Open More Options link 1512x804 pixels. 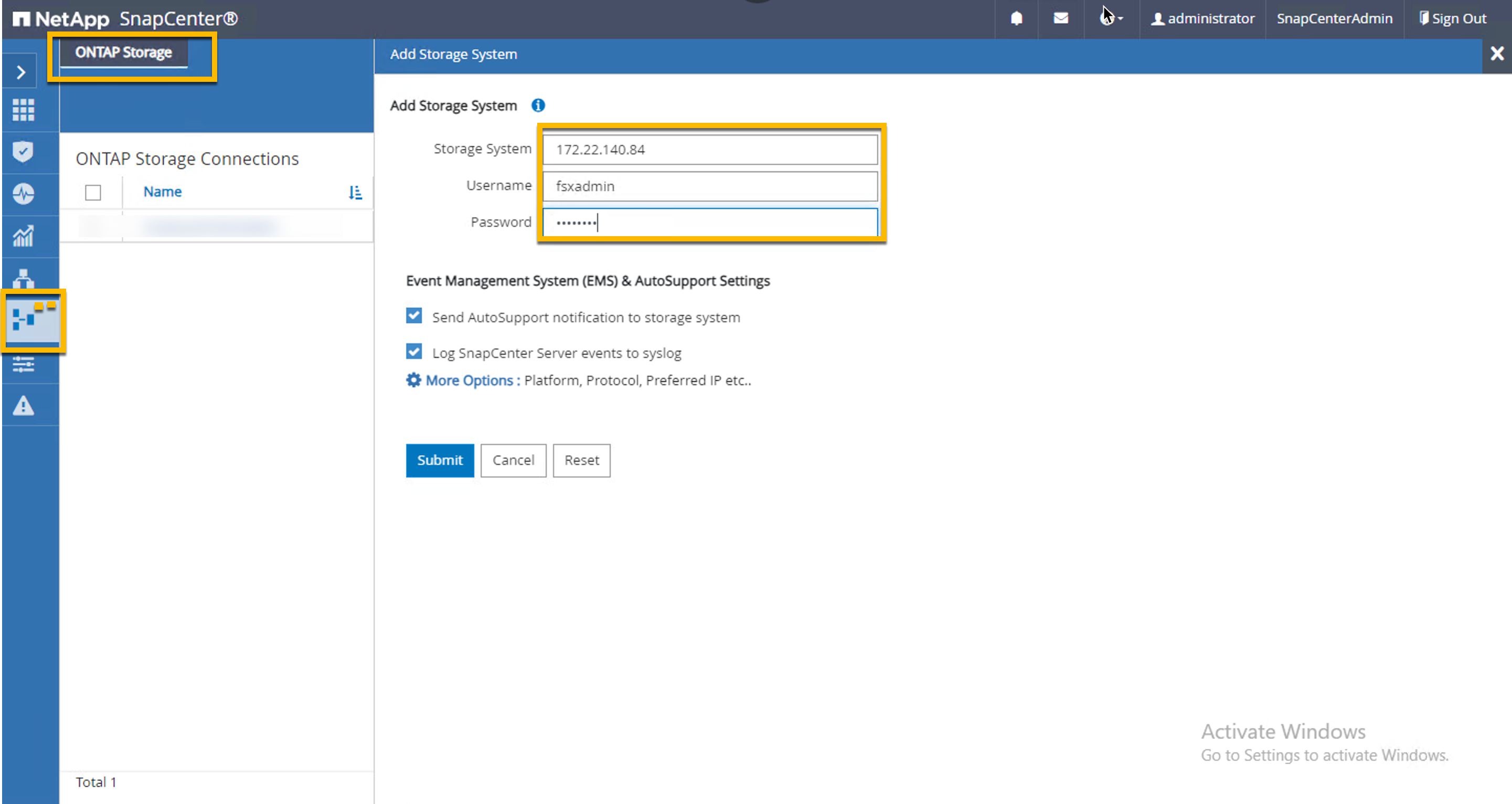pyautogui.click(x=472, y=380)
